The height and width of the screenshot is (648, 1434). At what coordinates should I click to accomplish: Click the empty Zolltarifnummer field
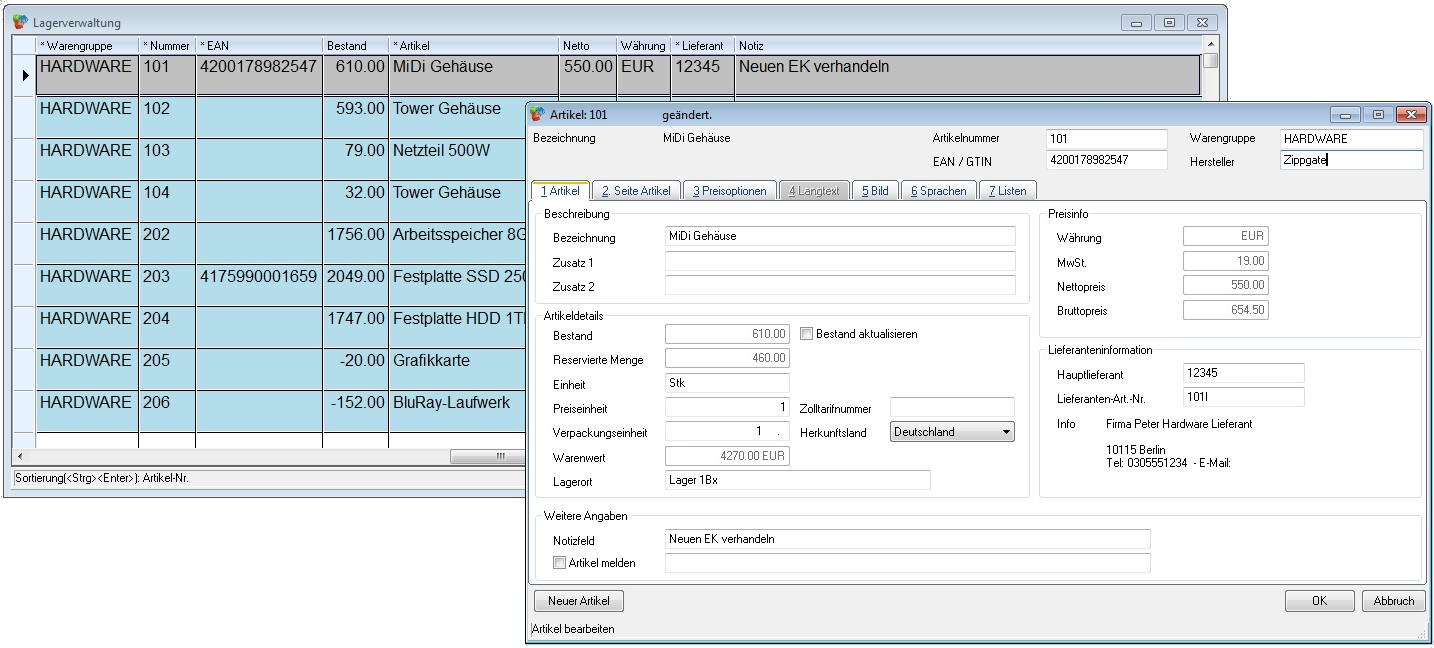point(952,408)
